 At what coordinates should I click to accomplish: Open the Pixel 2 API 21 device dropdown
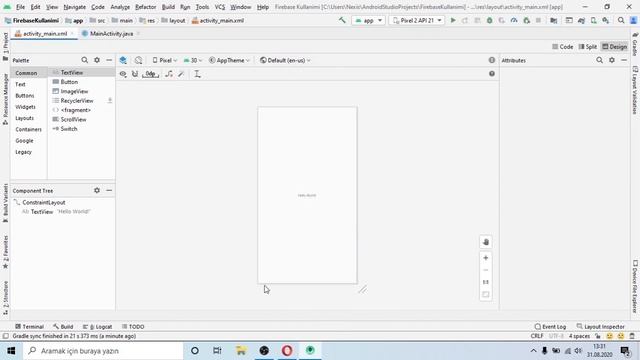point(417,20)
